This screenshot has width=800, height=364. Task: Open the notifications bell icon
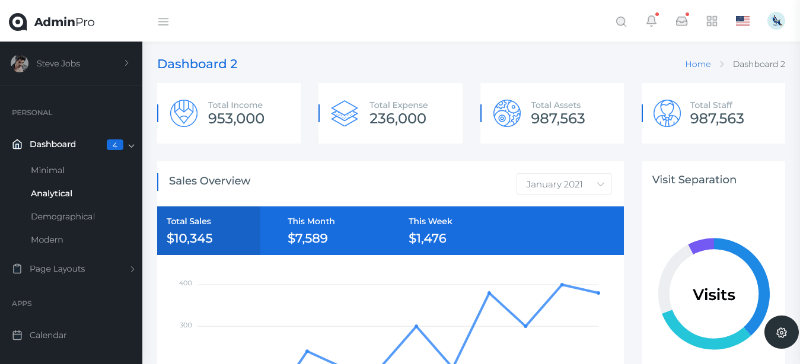point(652,21)
